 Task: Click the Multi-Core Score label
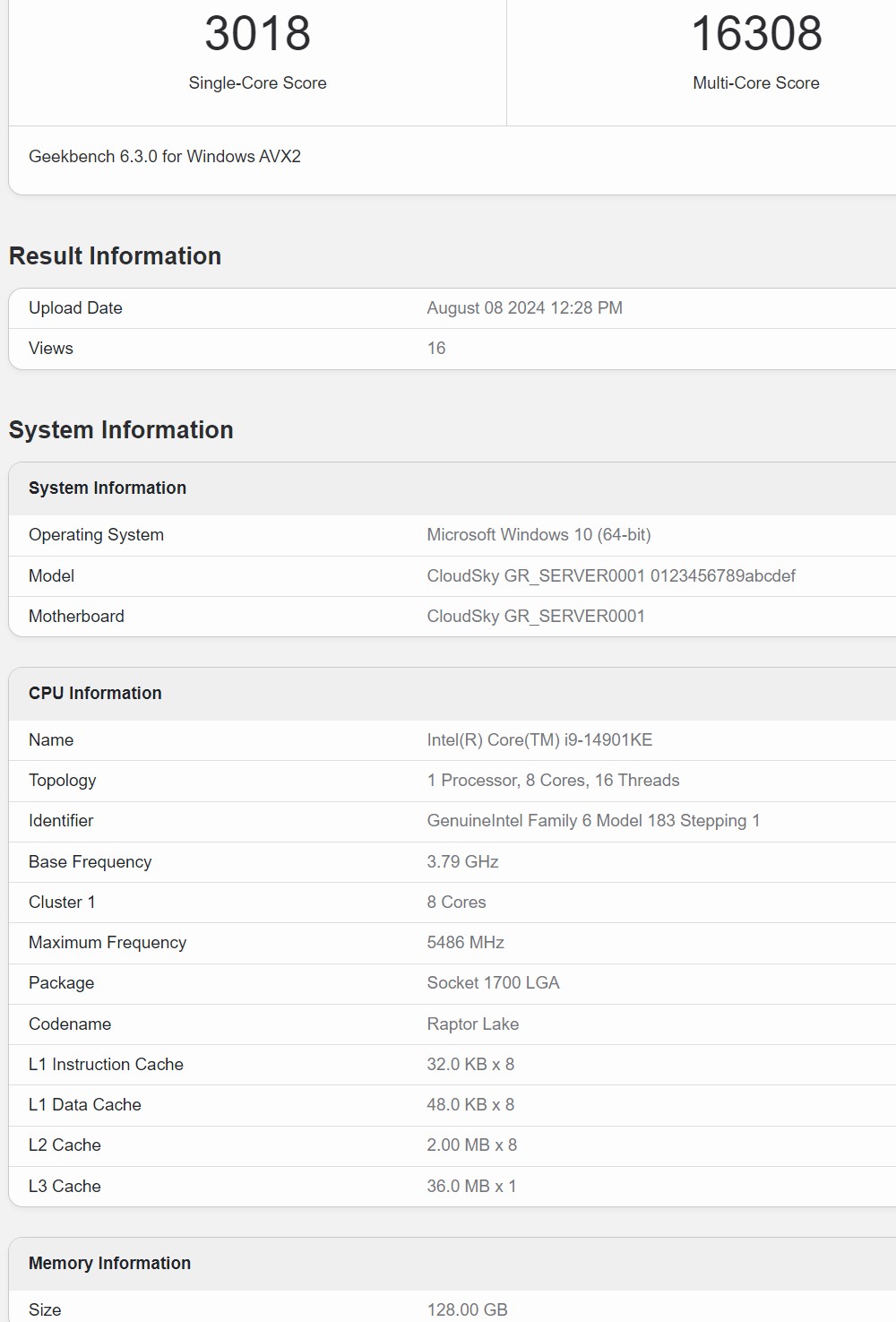[755, 83]
